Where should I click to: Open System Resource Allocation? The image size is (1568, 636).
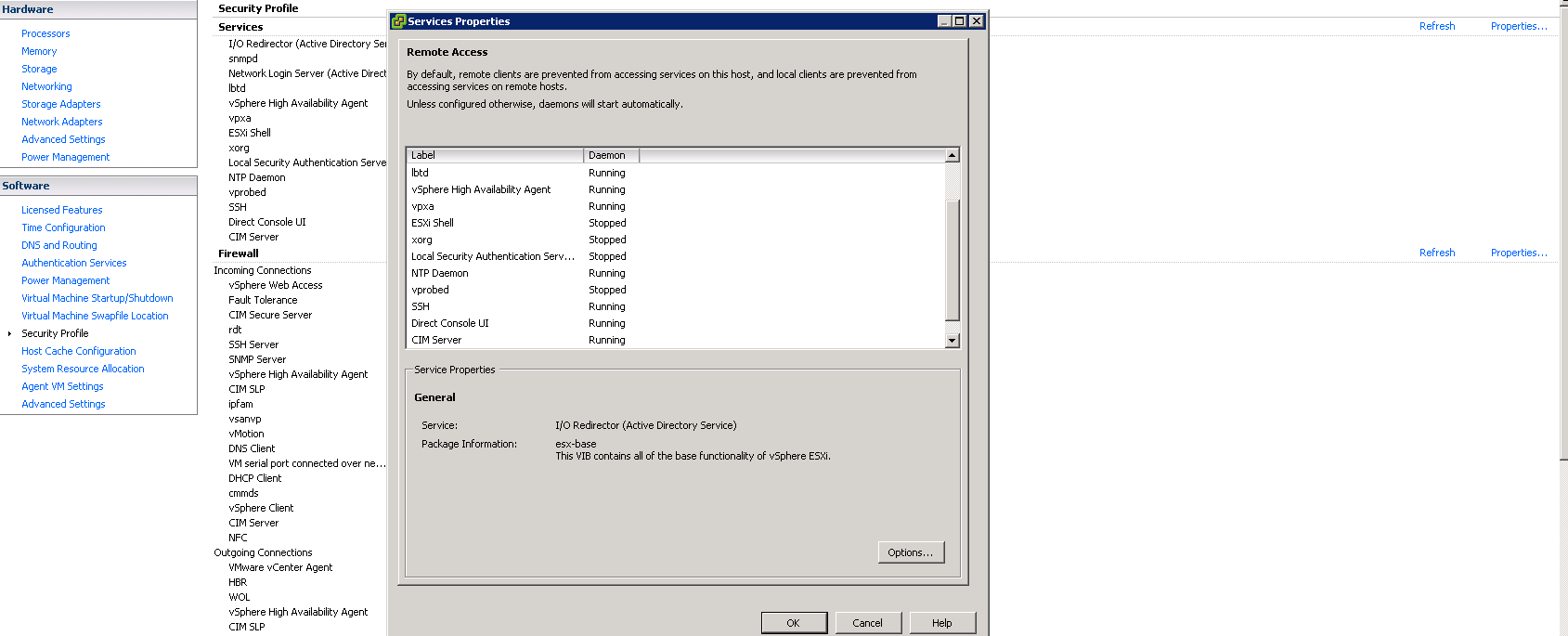pos(83,369)
